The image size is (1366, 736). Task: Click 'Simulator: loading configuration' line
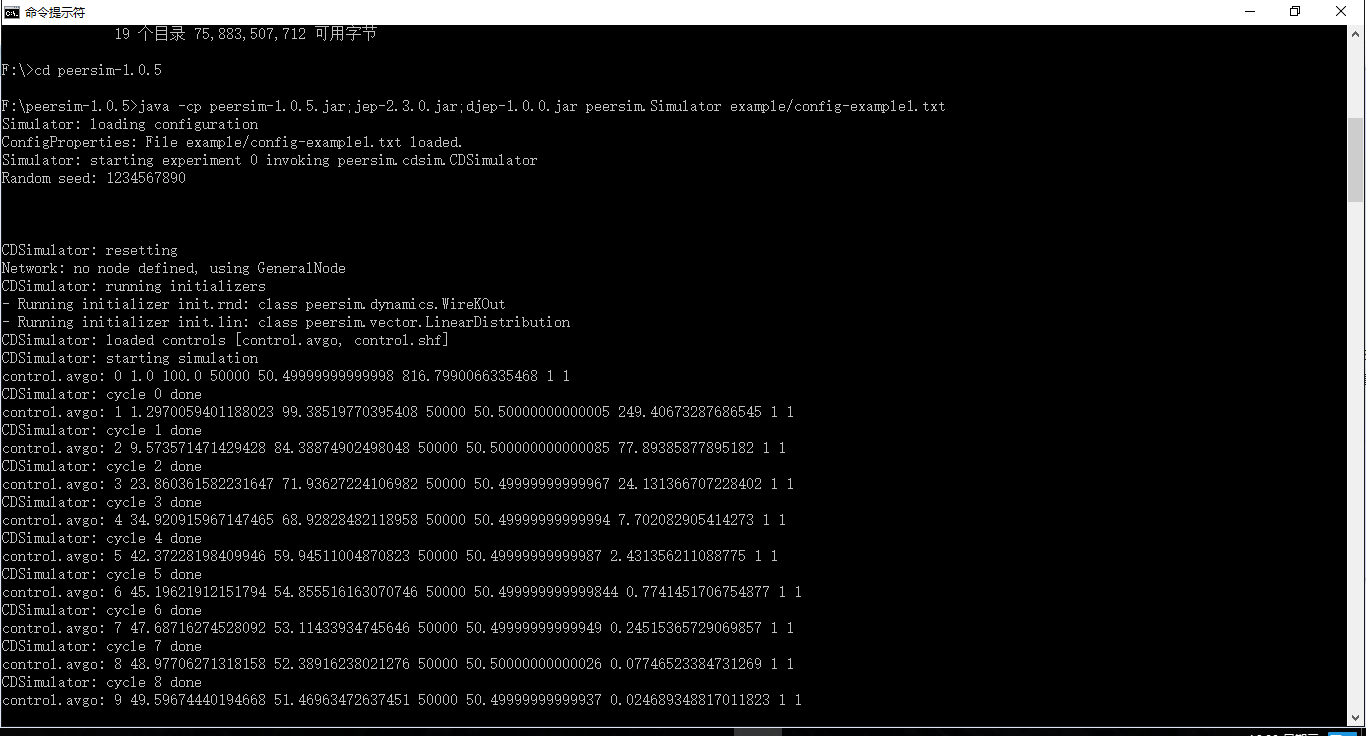(130, 124)
